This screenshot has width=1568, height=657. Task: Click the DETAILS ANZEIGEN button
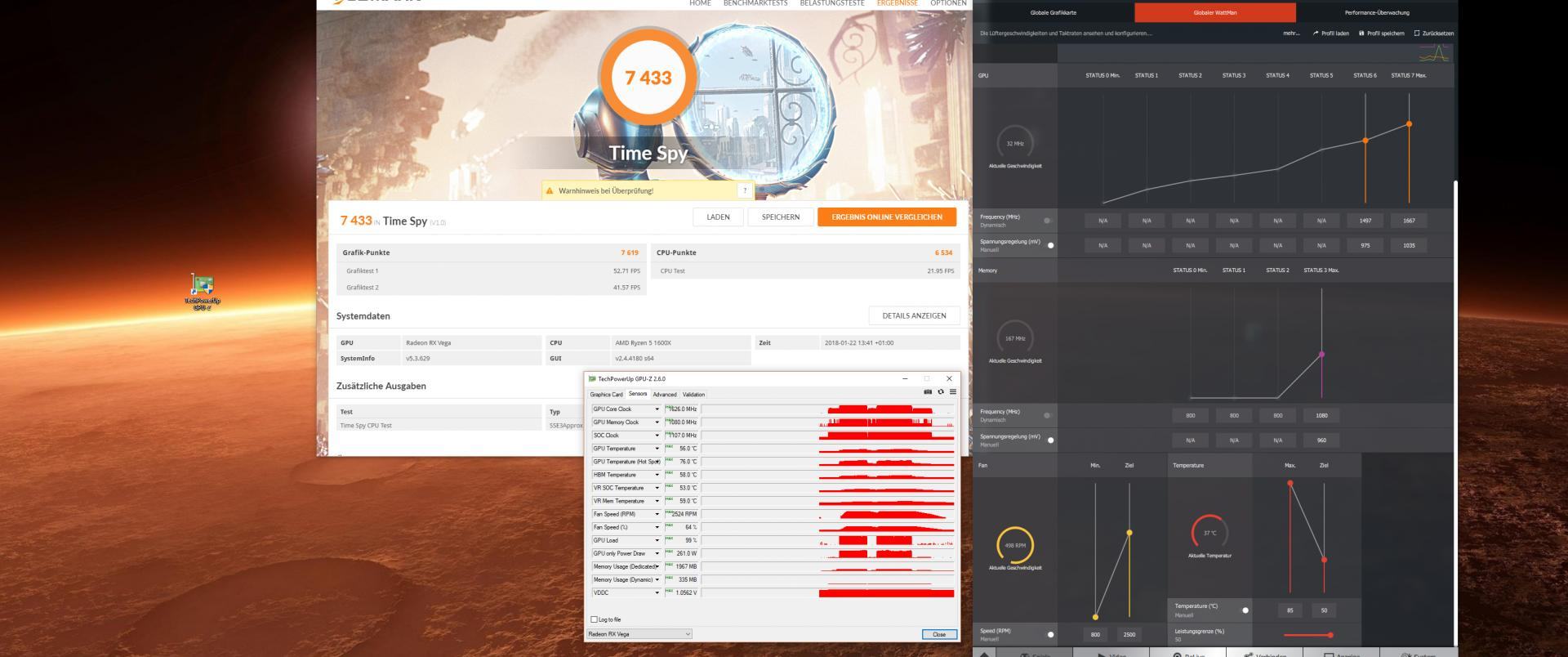tap(914, 315)
